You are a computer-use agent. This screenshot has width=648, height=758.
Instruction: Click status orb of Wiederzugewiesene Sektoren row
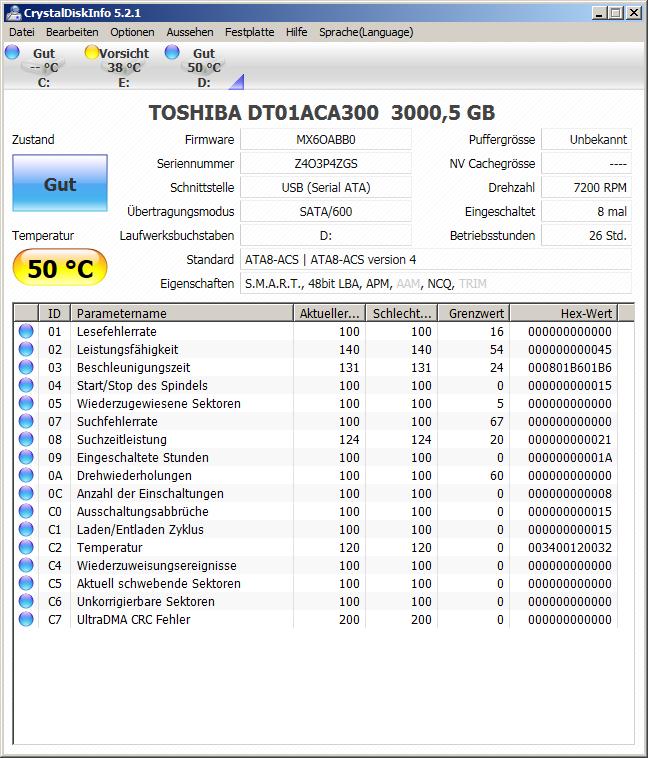click(26, 403)
